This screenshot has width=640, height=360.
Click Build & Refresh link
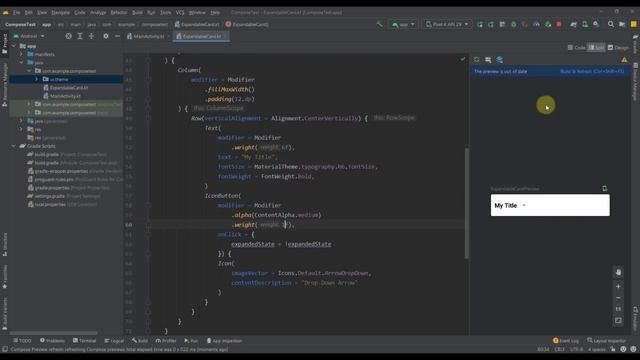click(x=592, y=71)
